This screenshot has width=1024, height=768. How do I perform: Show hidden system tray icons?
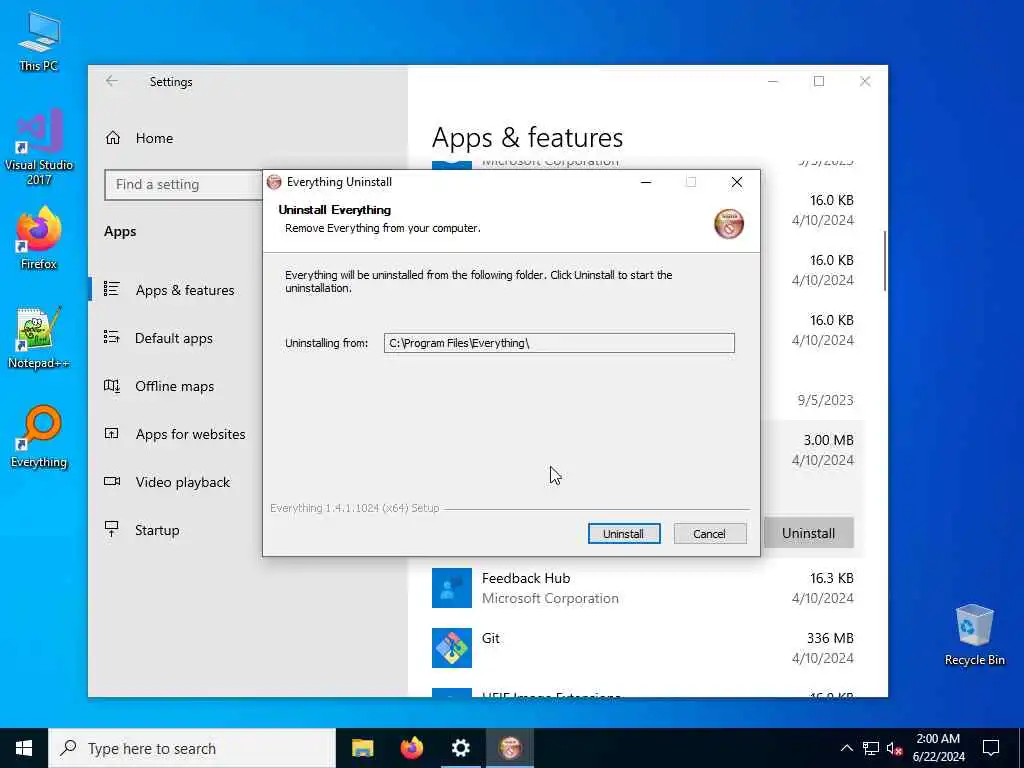(x=846, y=748)
